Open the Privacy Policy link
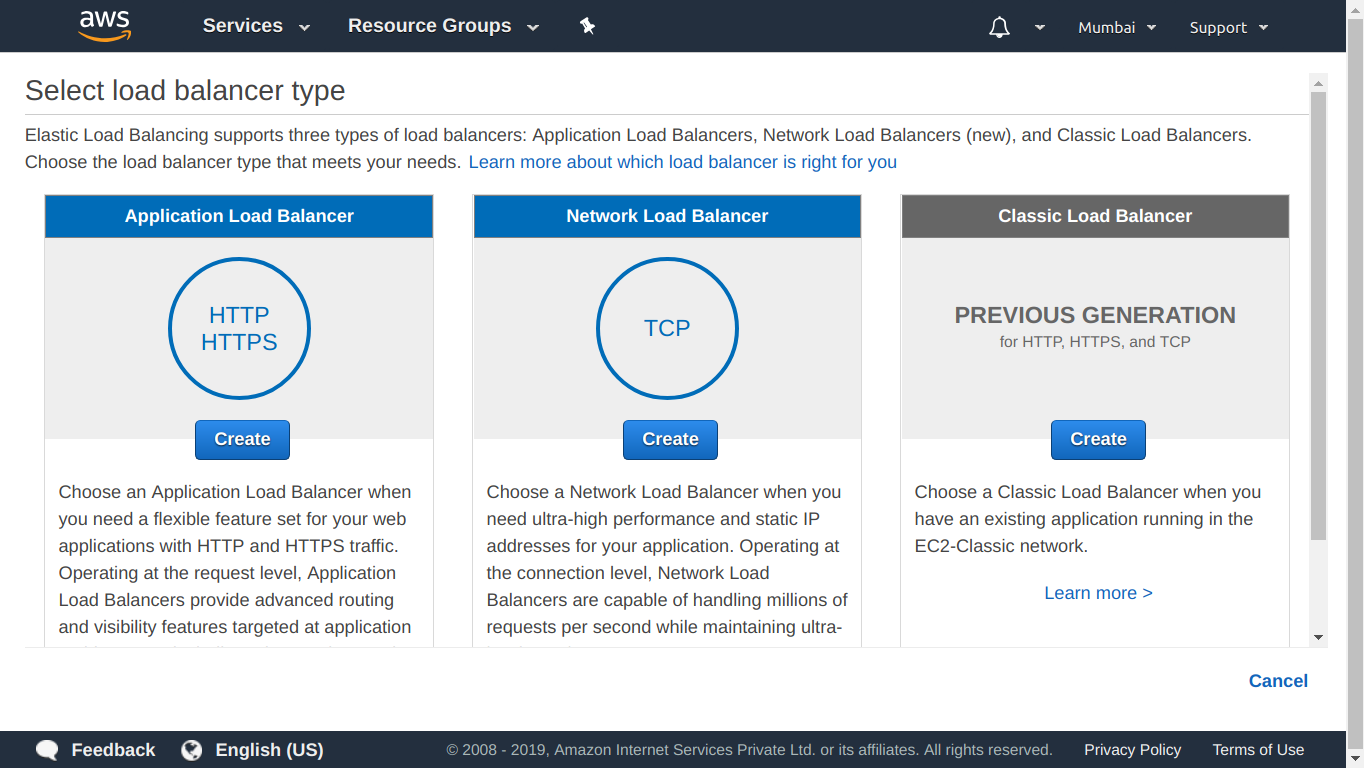1364x768 pixels. click(x=1132, y=750)
